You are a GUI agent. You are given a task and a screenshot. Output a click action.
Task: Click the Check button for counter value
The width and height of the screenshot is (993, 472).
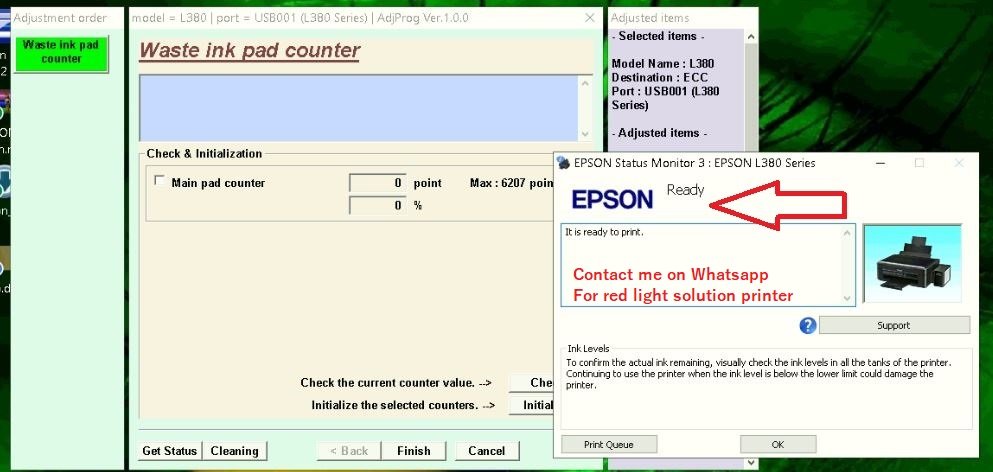point(531,383)
